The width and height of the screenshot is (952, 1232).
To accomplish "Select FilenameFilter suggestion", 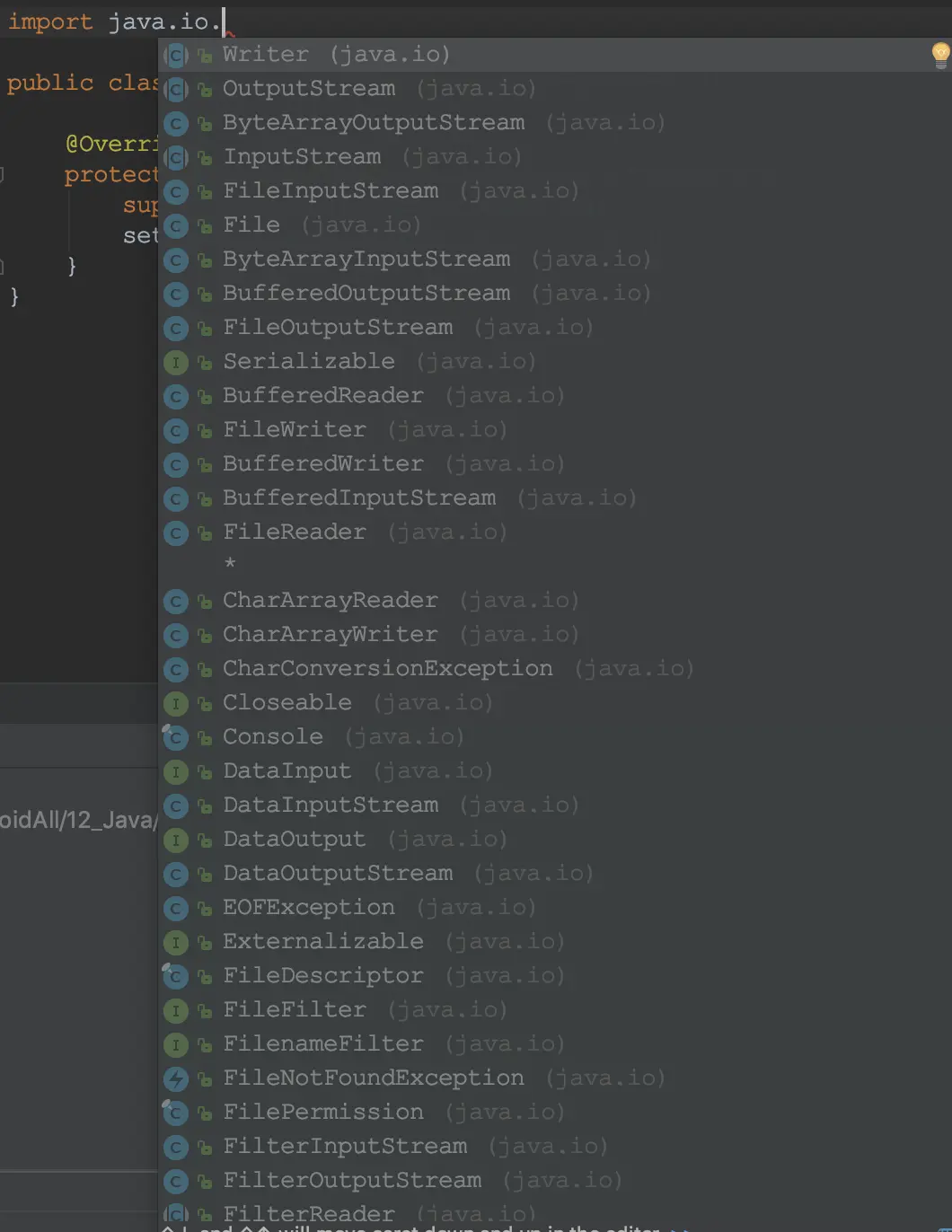I will pyautogui.click(x=555, y=1044).
